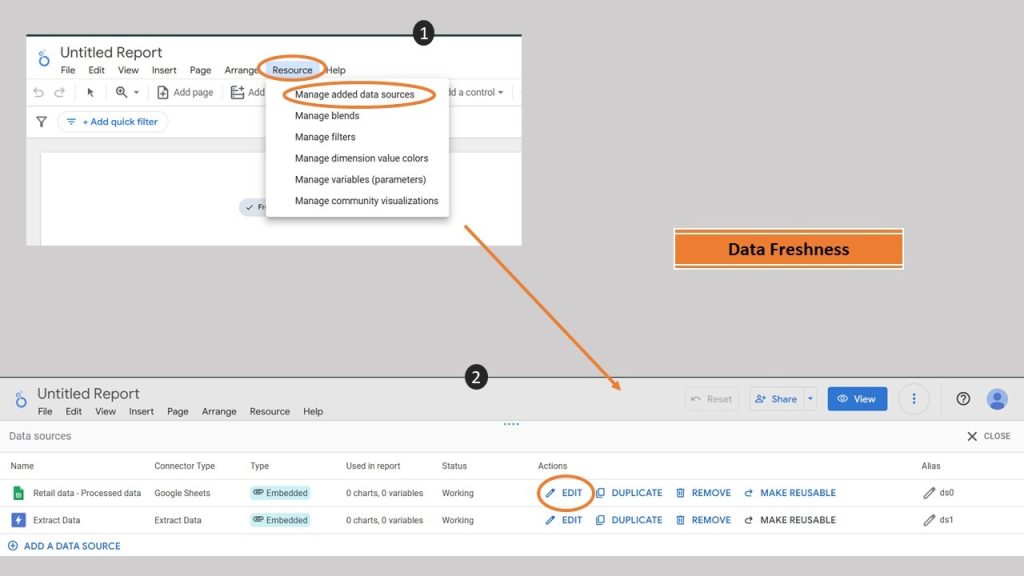
Task: Click Embedded badge in Extract Data row
Action: click(x=280, y=520)
